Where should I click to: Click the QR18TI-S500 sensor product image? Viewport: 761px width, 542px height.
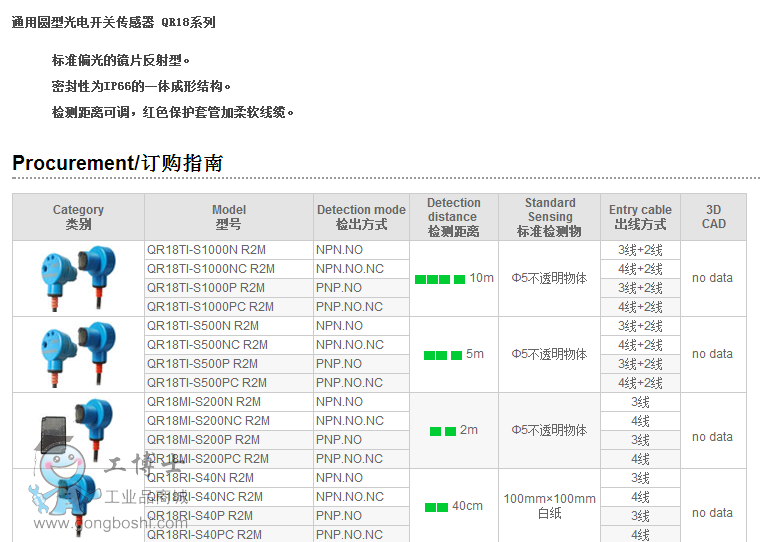[x=78, y=354]
